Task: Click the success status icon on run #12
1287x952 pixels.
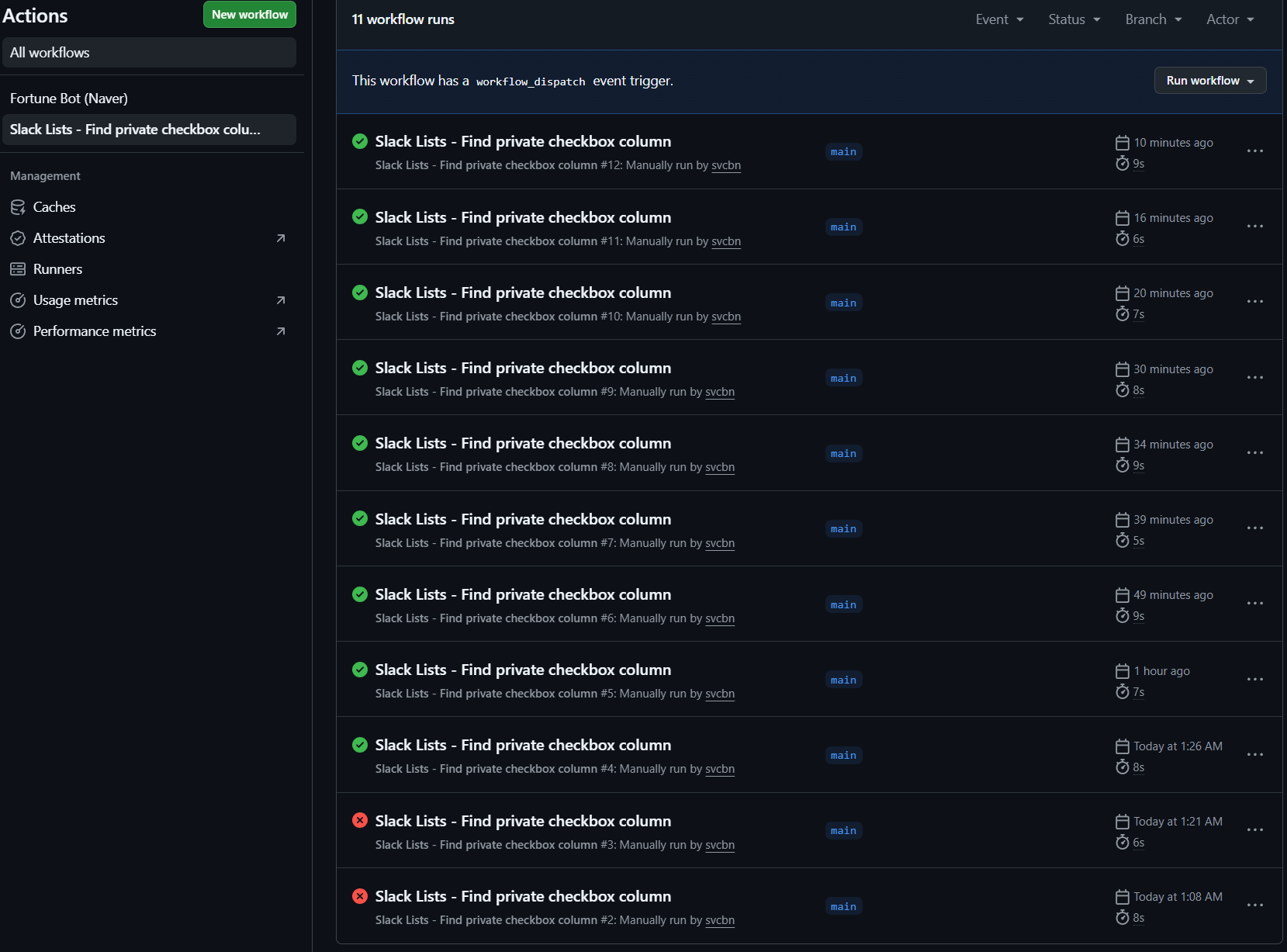Action: point(360,141)
